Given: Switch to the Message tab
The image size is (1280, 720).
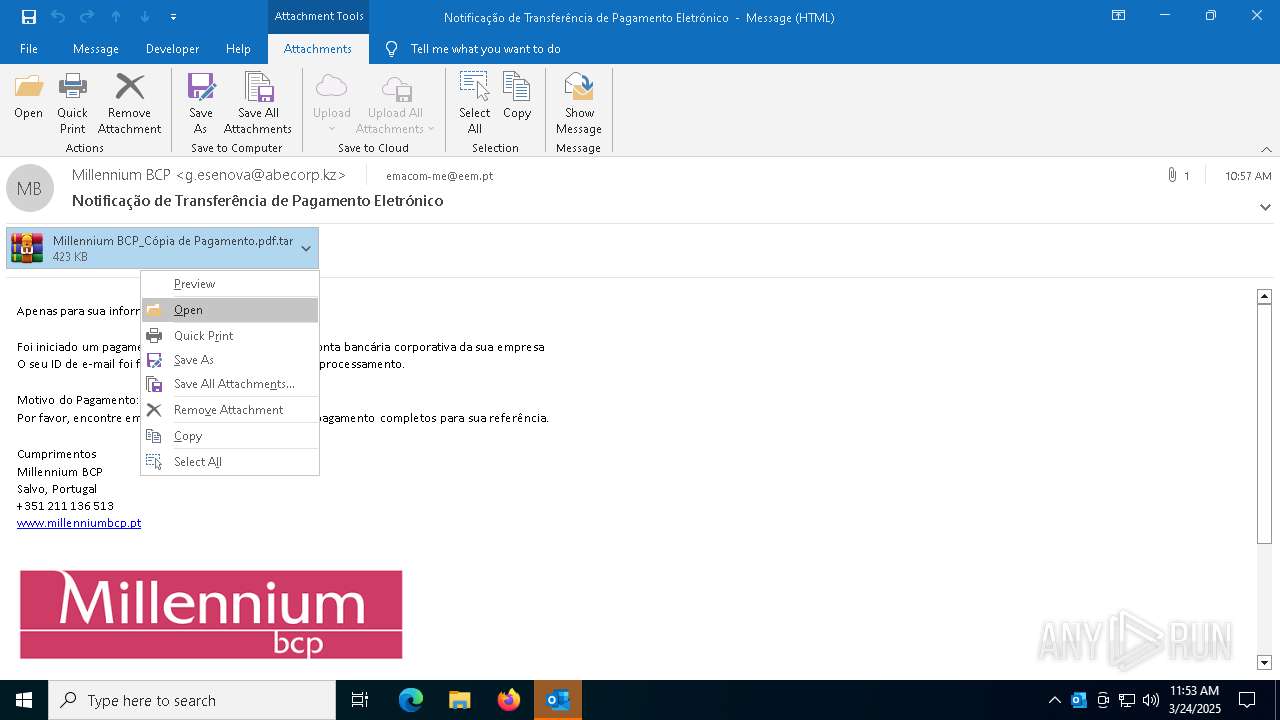Looking at the screenshot, I should pyautogui.click(x=96, y=48).
